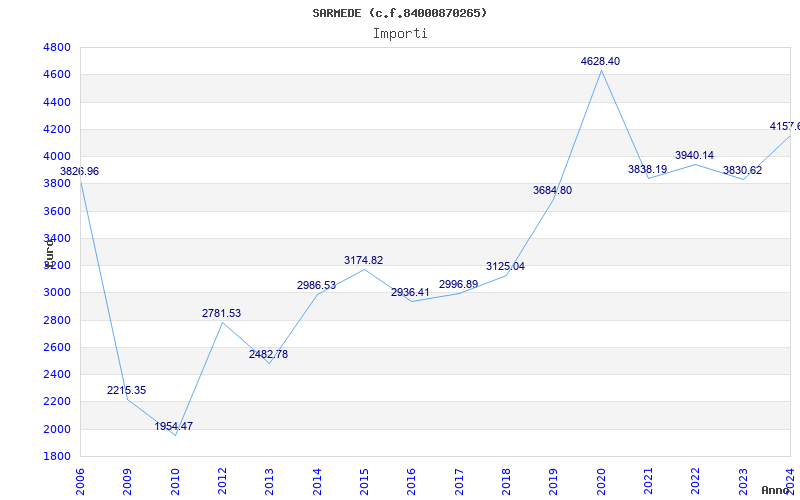
Task: Select the x-axis year 2013
Action: point(269,482)
